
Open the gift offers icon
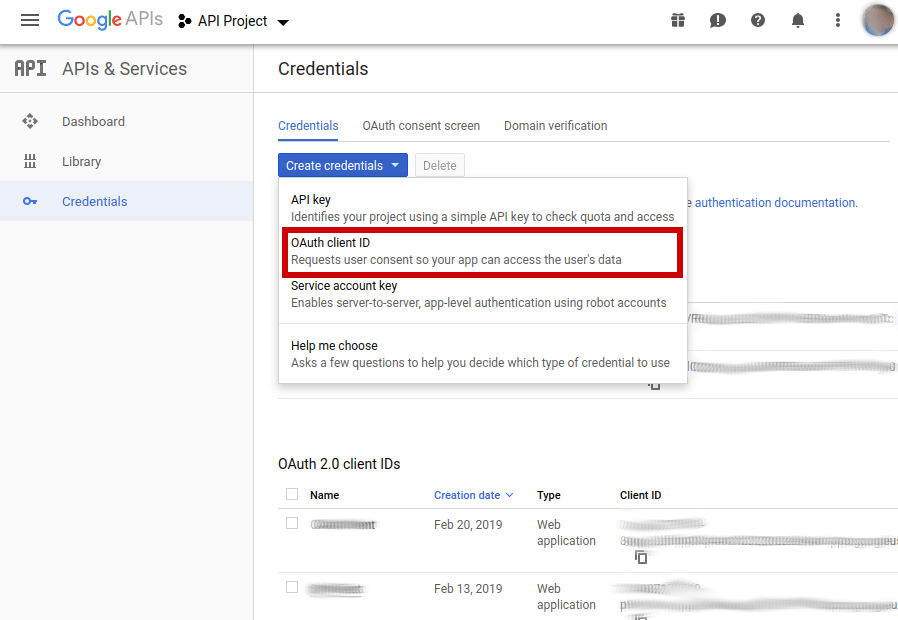(x=678, y=20)
